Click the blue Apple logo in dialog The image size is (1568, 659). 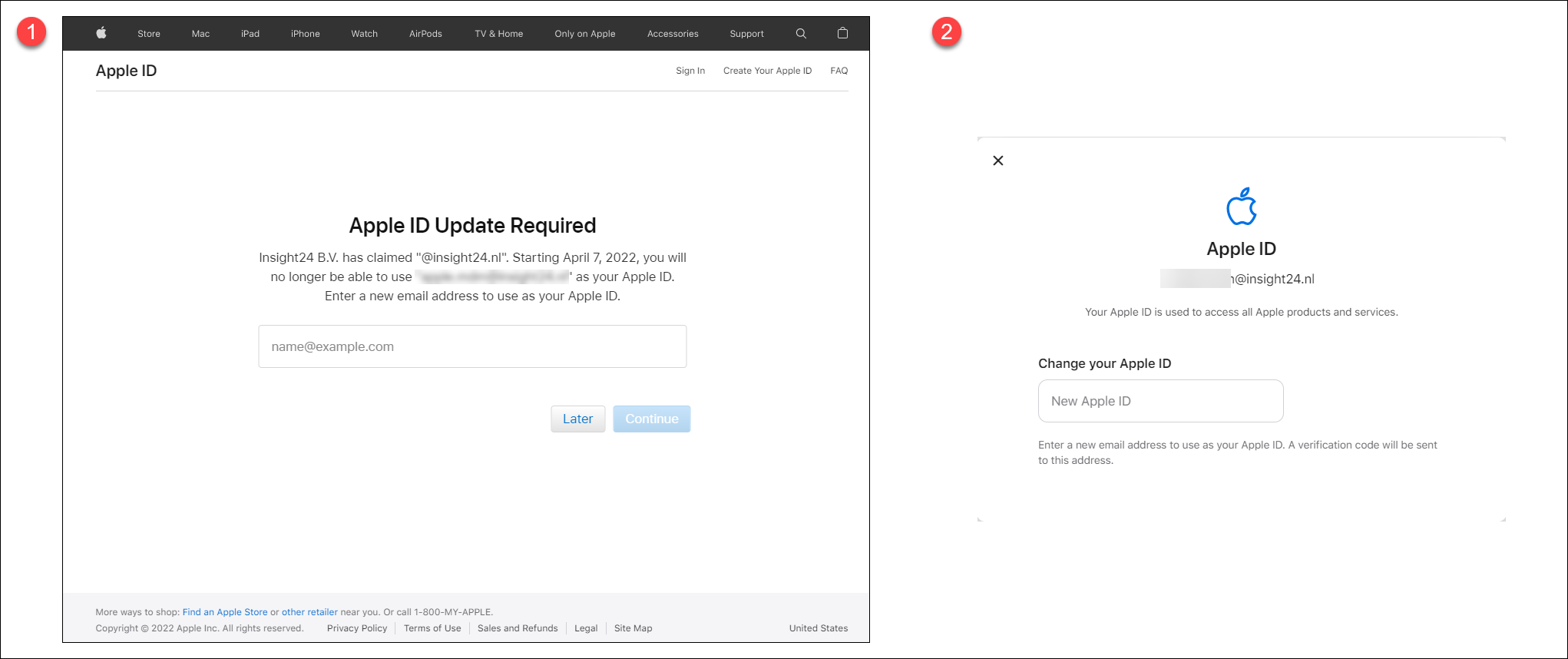click(1241, 207)
